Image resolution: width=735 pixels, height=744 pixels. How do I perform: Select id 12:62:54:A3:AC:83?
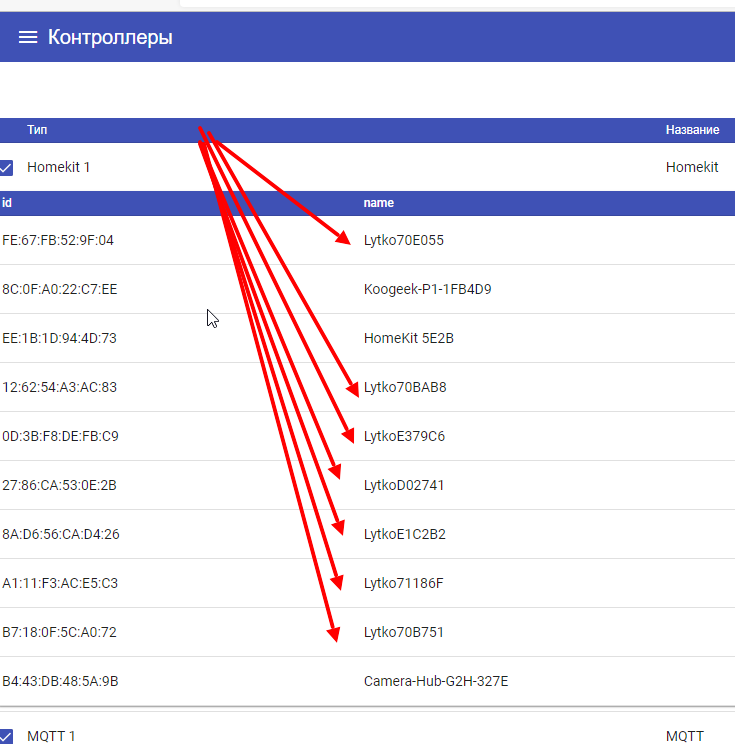(59, 387)
